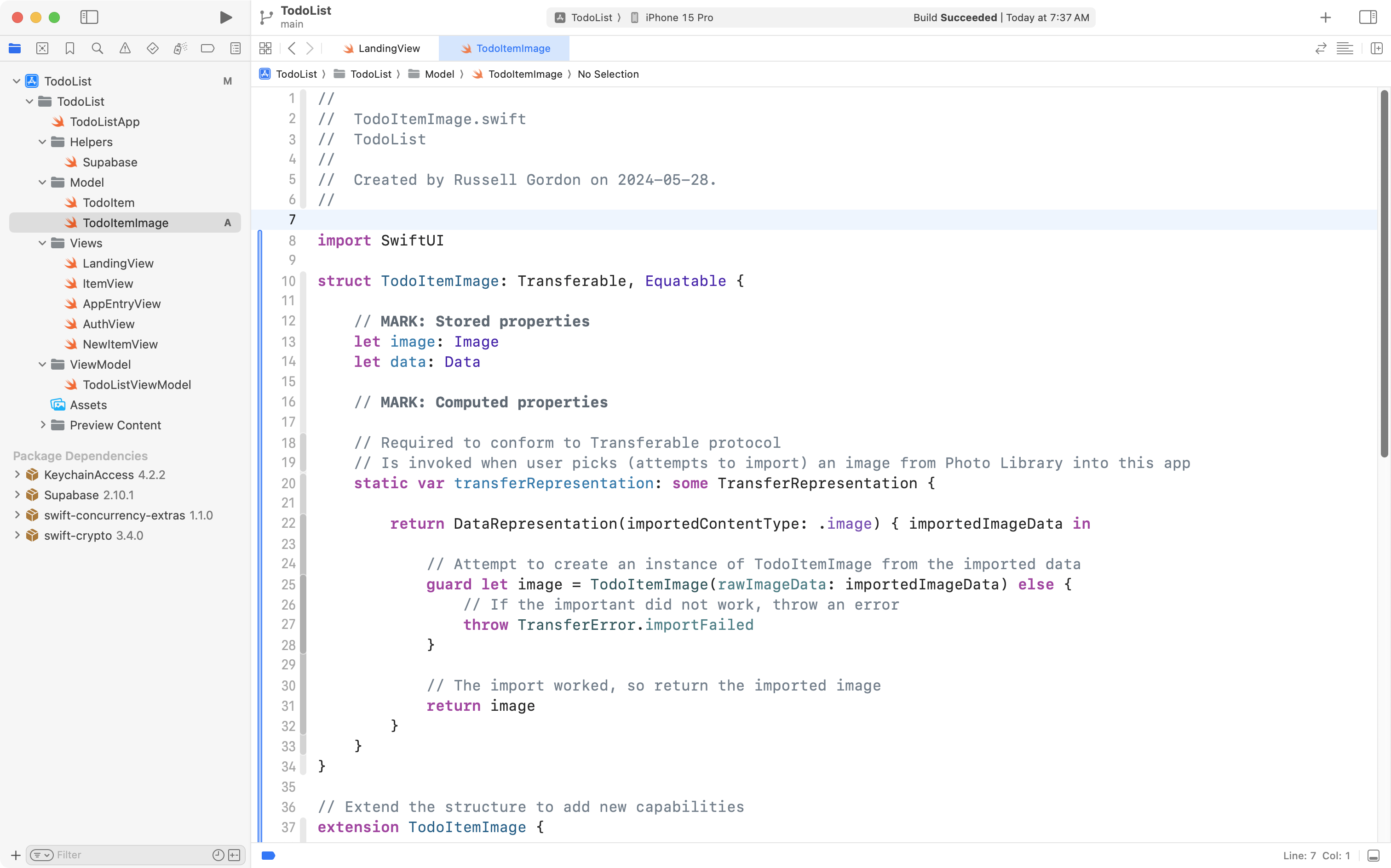This screenshot has height=868, width=1391.
Task: Open the Breakpoint navigator
Action: coord(207,48)
